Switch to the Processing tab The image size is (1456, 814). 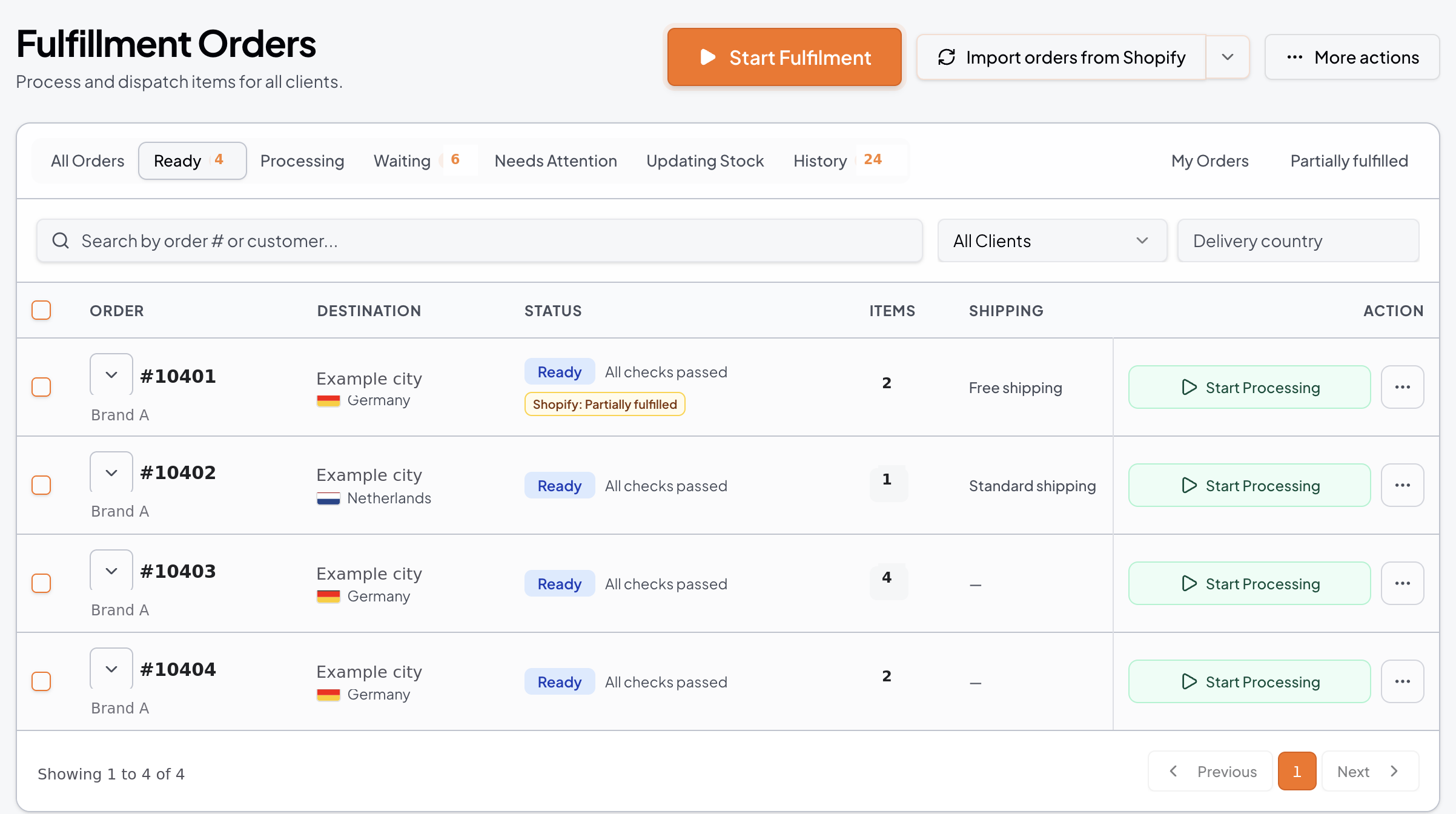pyautogui.click(x=302, y=160)
